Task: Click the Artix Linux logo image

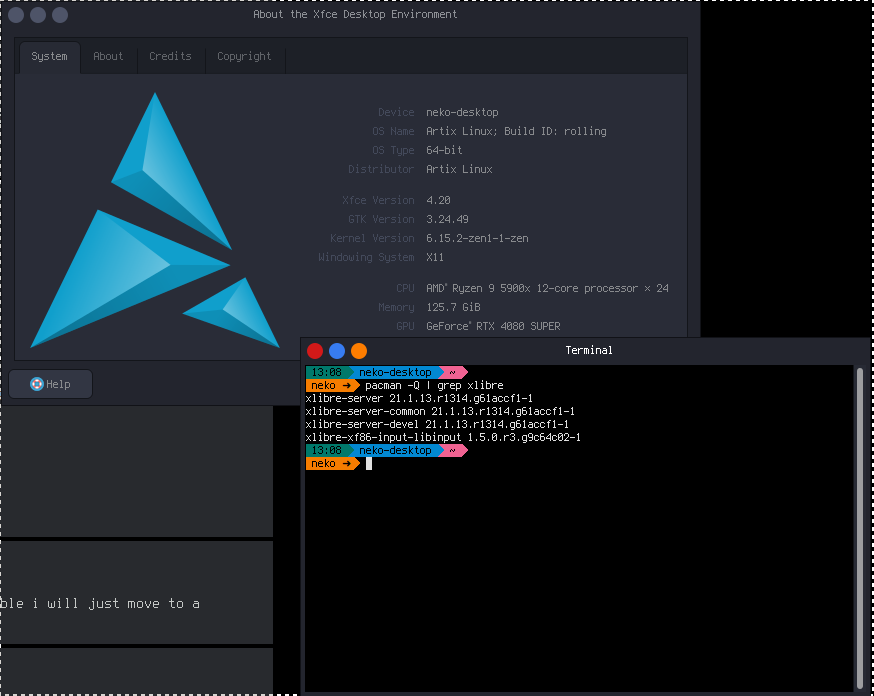Action: click(154, 221)
